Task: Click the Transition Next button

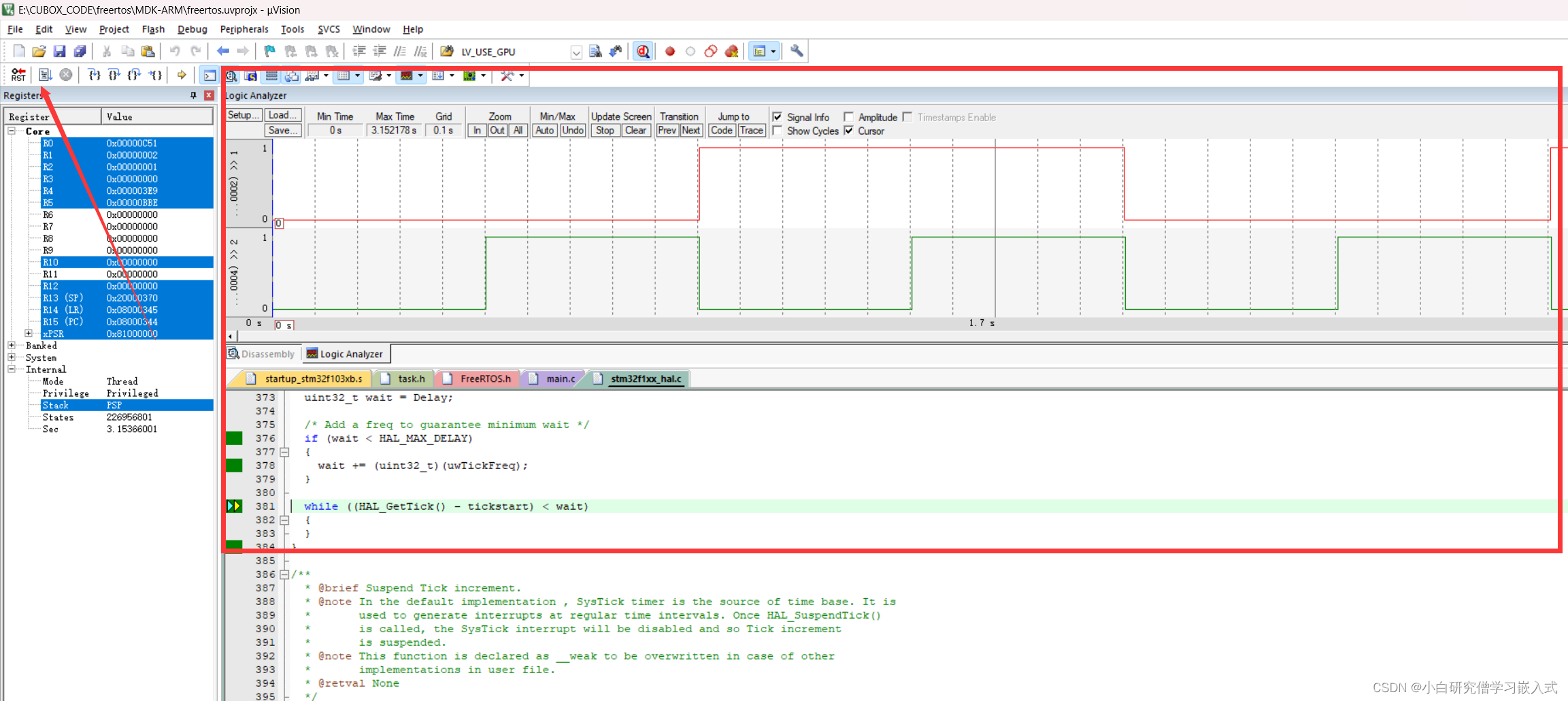Action: 691,130
